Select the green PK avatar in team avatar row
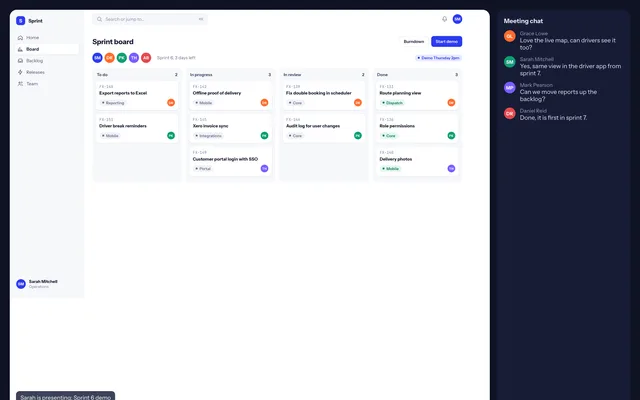The width and height of the screenshot is (640, 400). tap(122, 58)
